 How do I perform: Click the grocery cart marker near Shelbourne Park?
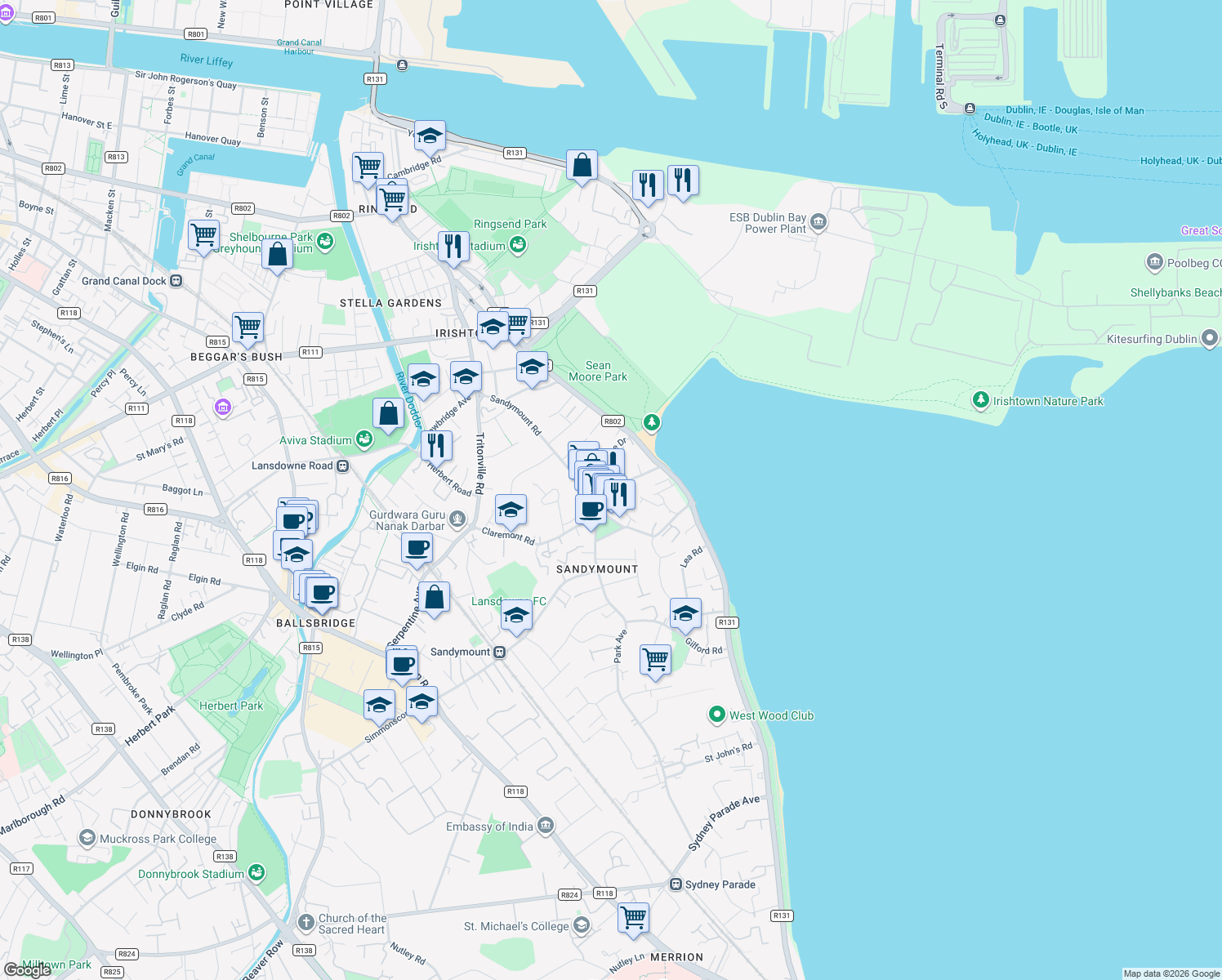tap(203, 235)
